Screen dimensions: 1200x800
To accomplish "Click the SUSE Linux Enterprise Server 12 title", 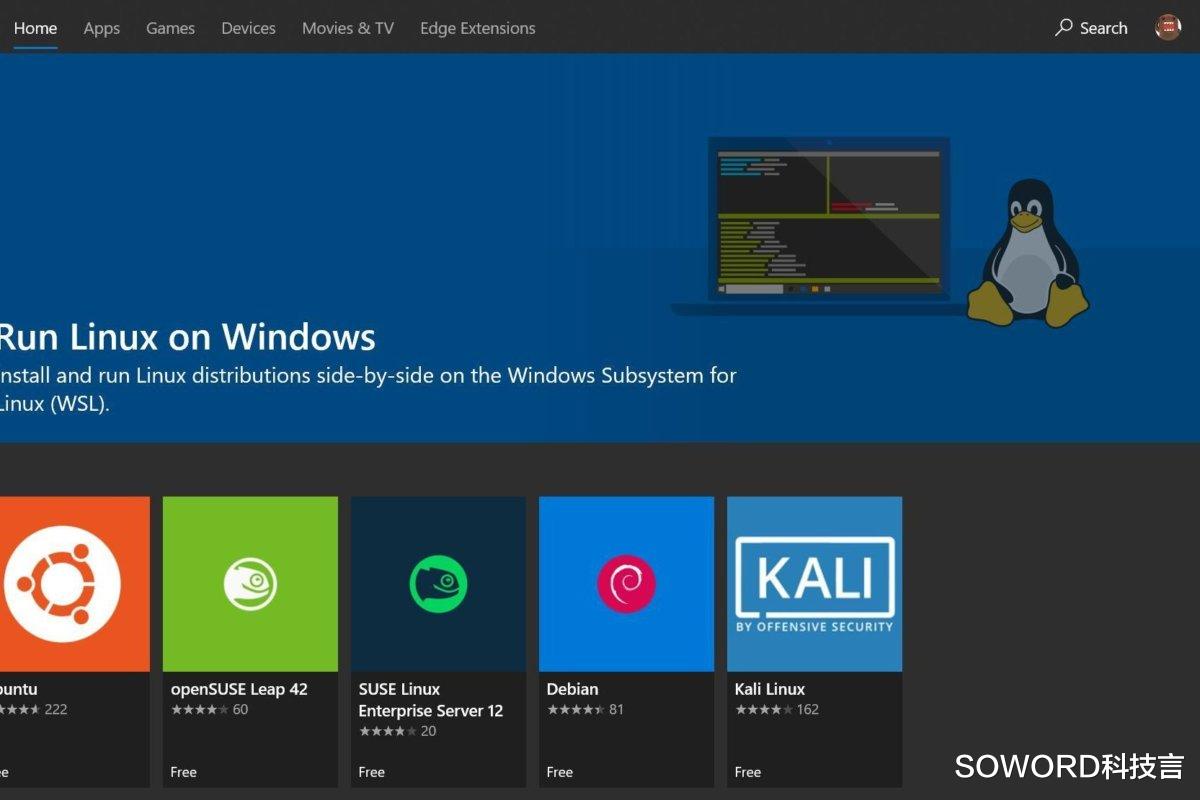I will click(x=431, y=700).
